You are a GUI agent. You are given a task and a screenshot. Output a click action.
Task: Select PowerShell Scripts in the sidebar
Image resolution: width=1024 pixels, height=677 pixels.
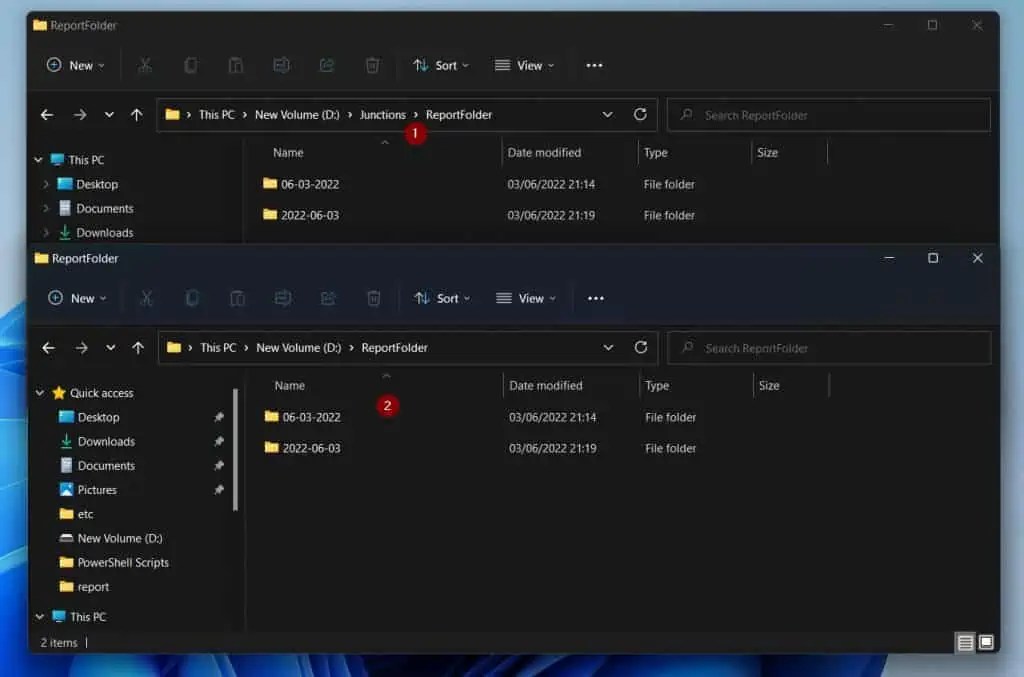[121, 562]
